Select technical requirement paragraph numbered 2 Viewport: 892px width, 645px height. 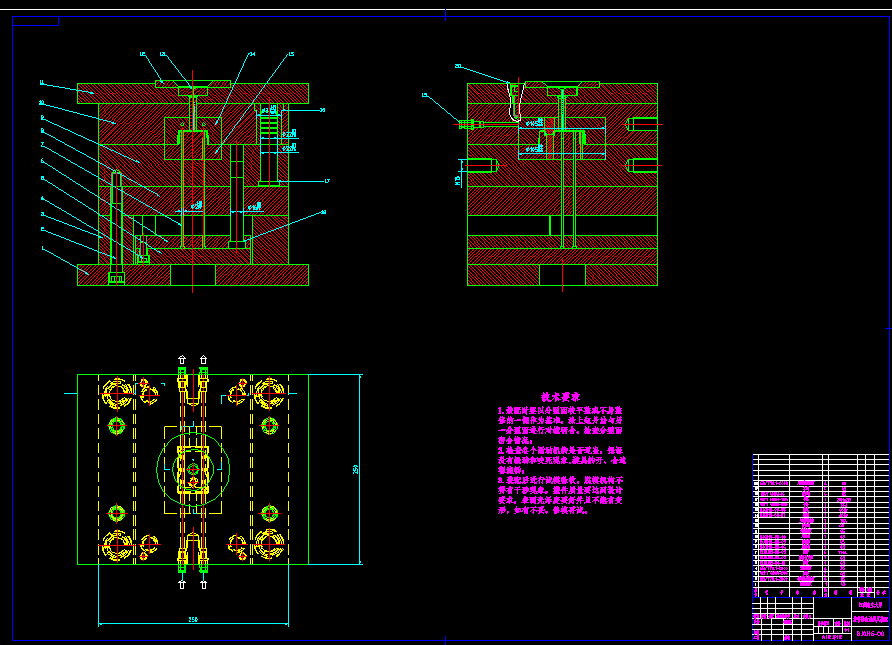click(x=562, y=460)
